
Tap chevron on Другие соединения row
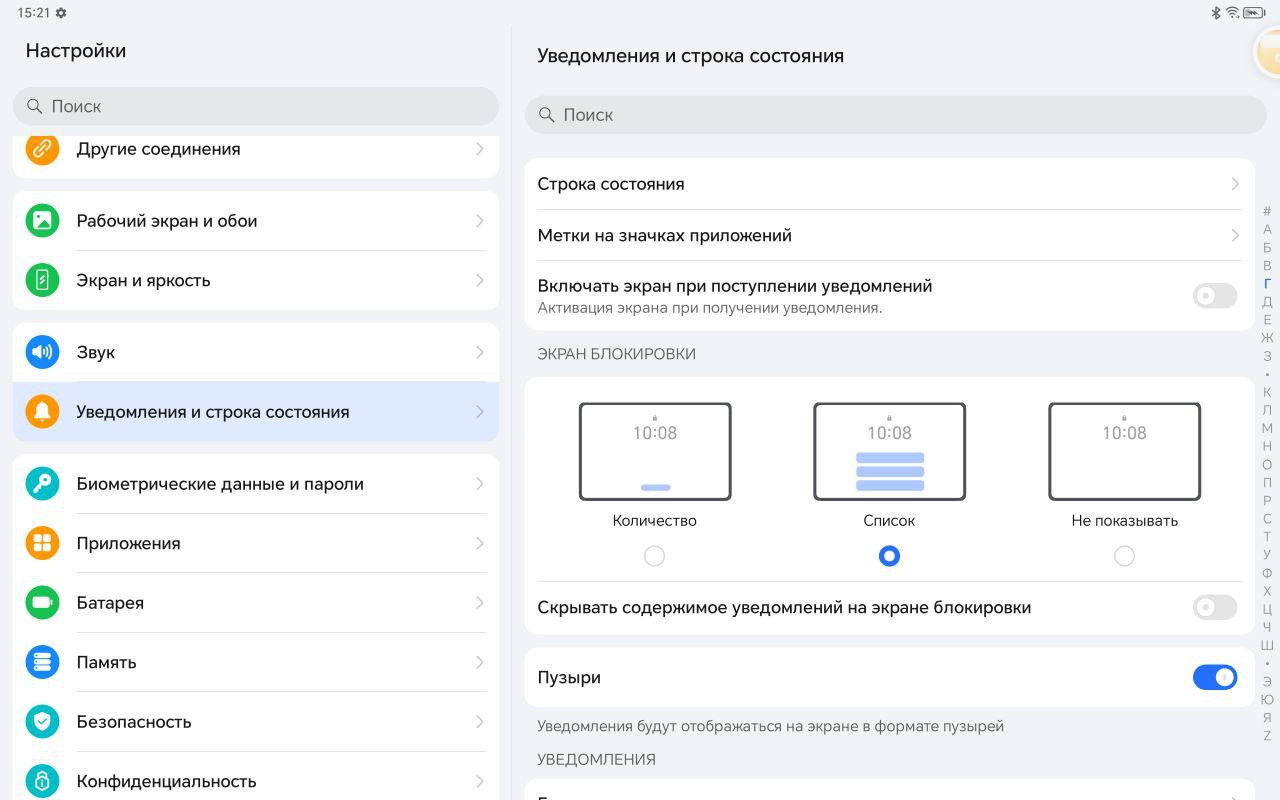480,149
